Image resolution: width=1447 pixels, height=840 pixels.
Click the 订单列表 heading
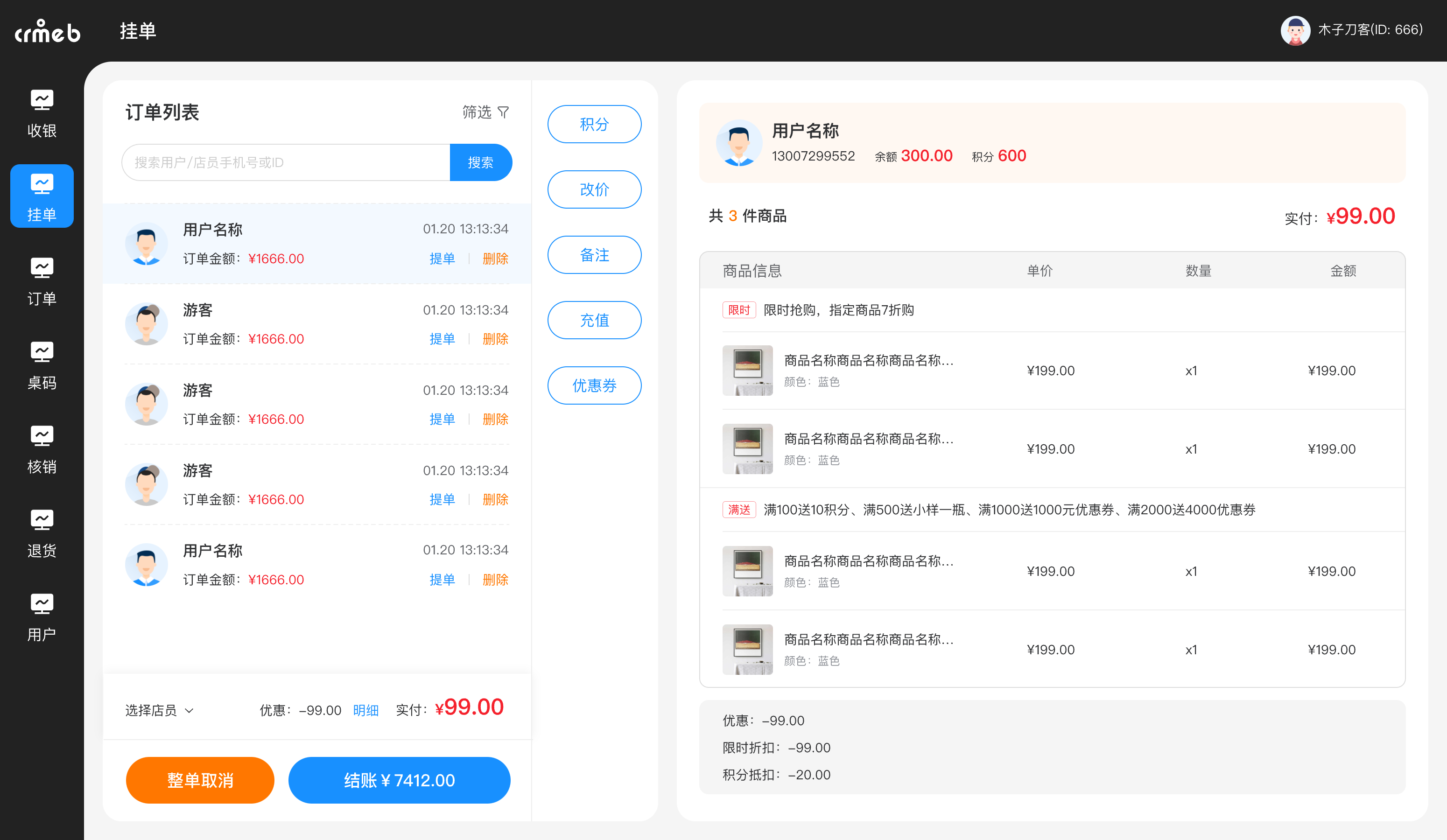162,112
